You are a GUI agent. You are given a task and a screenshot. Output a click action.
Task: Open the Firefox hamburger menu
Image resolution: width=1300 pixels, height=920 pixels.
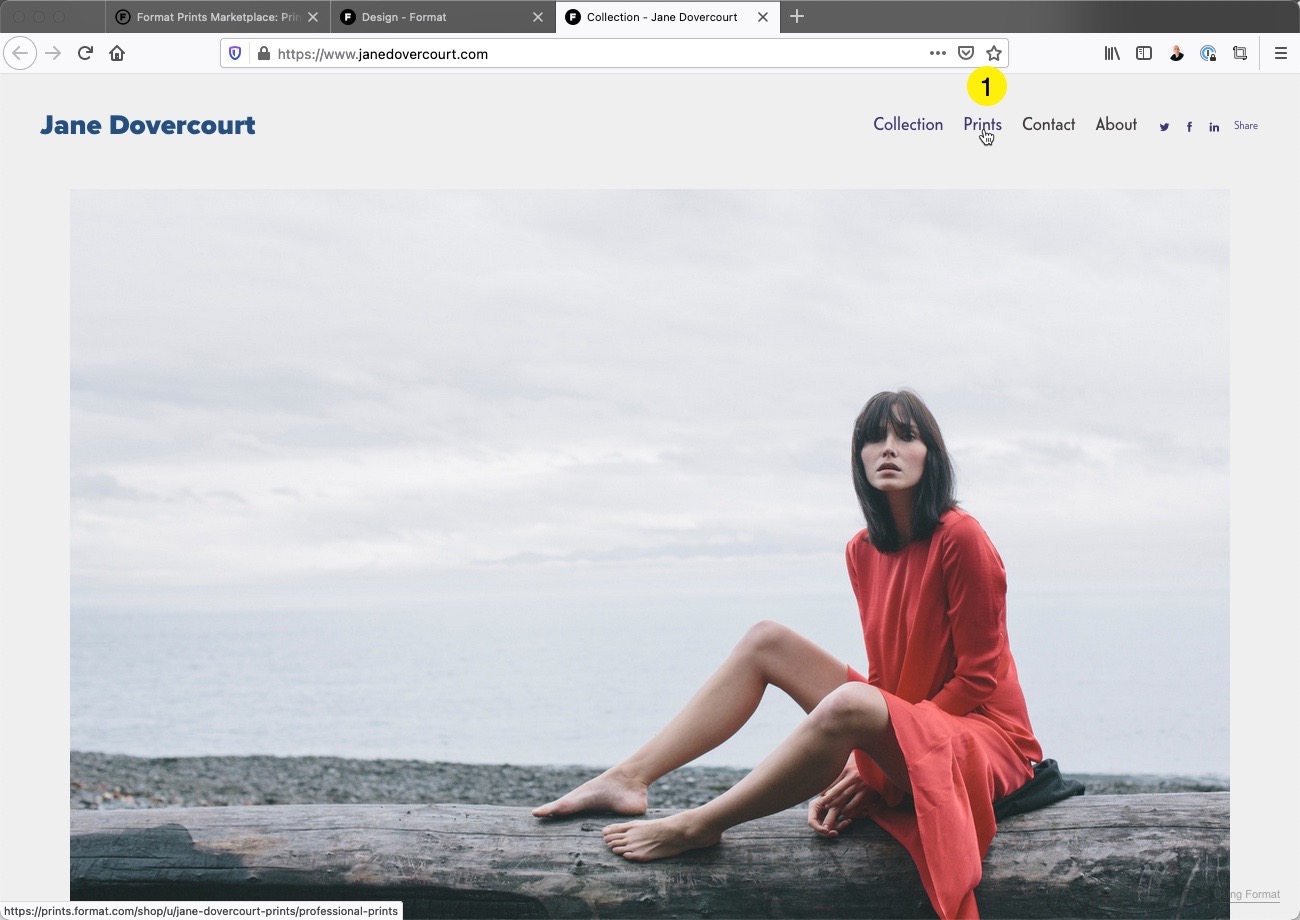(1280, 54)
